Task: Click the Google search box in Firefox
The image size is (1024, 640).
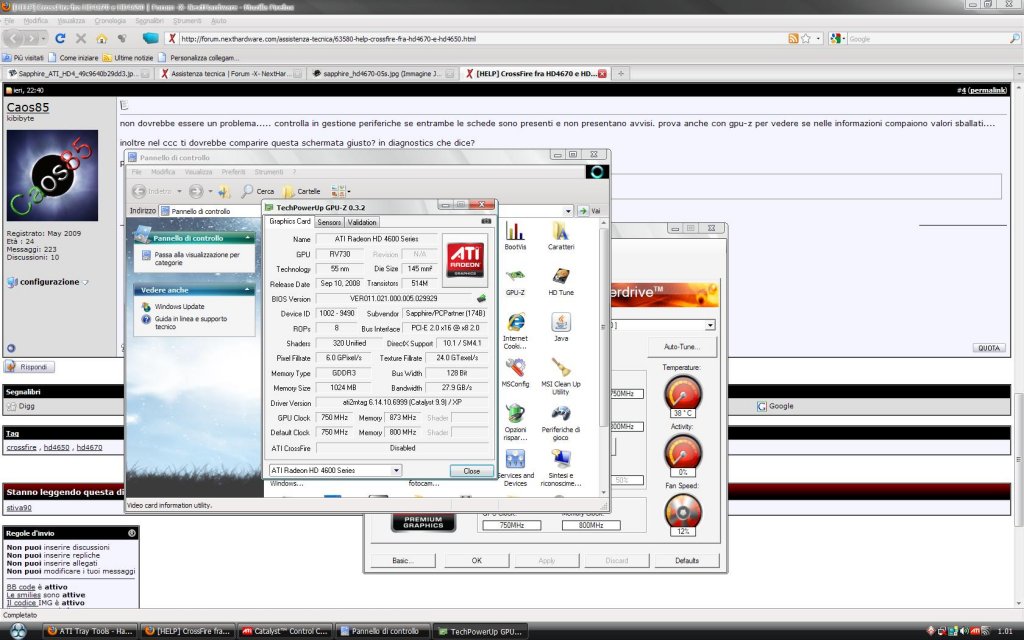Action: click(x=927, y=39)
